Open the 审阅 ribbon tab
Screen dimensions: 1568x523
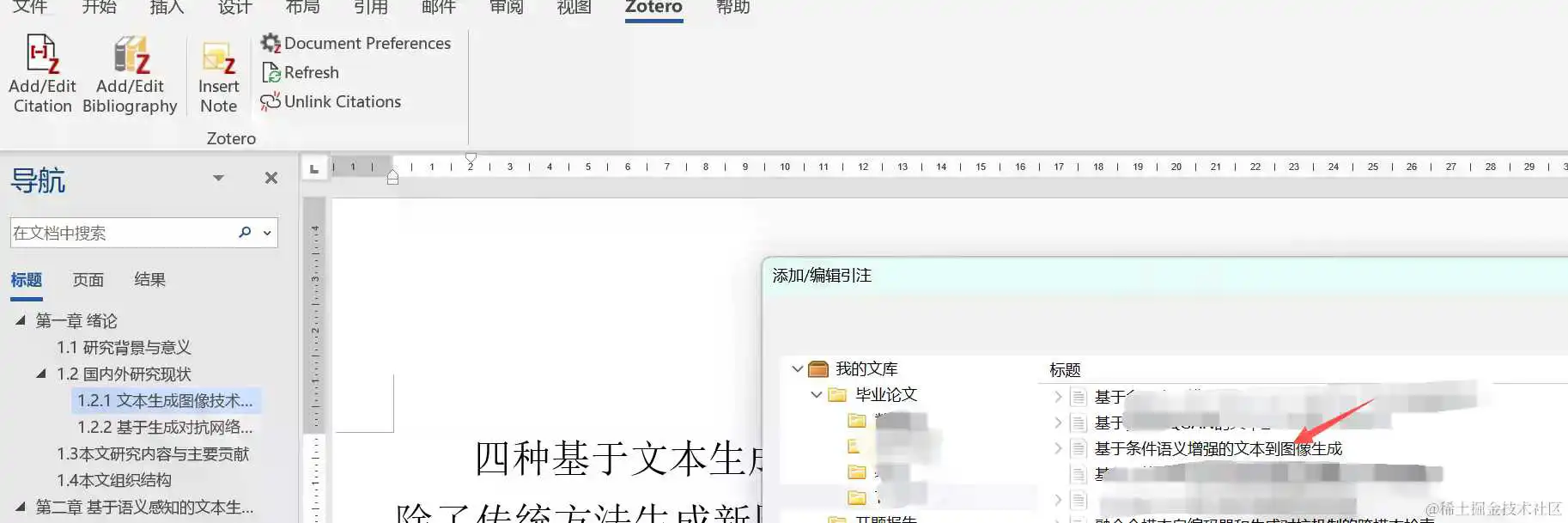[x=506, y=8]
